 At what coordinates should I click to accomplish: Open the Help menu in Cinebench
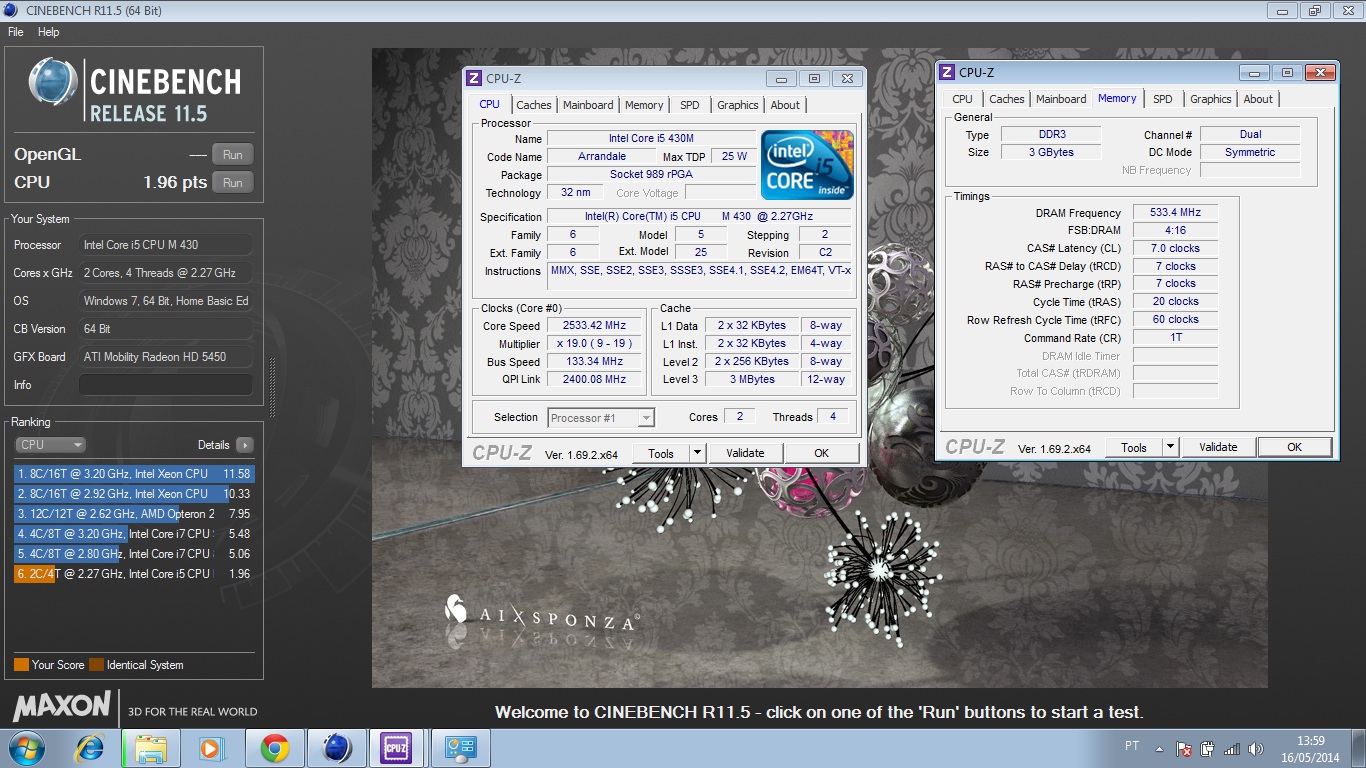click(x=48, y=32)
